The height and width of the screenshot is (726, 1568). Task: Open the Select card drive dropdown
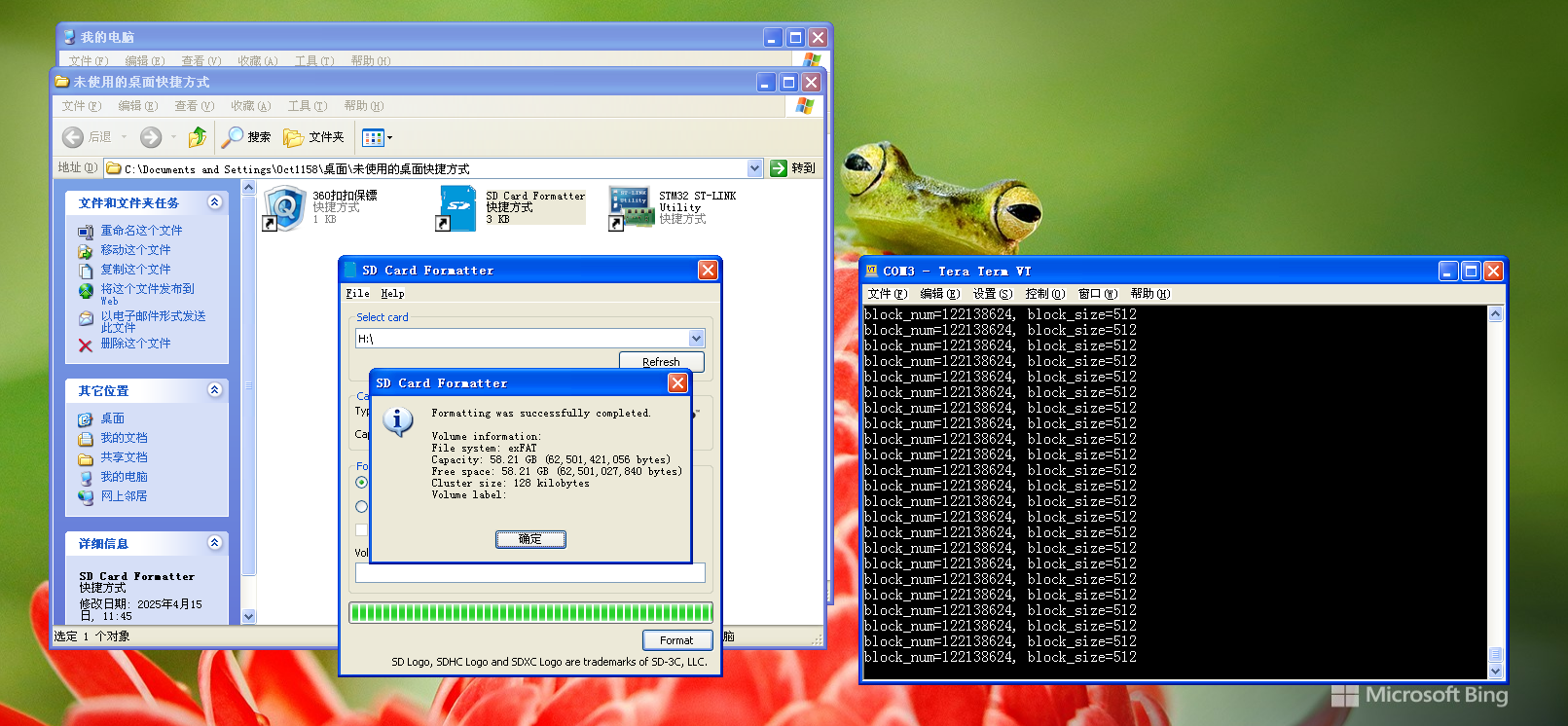pyautogui.click(x=696, y=339)
